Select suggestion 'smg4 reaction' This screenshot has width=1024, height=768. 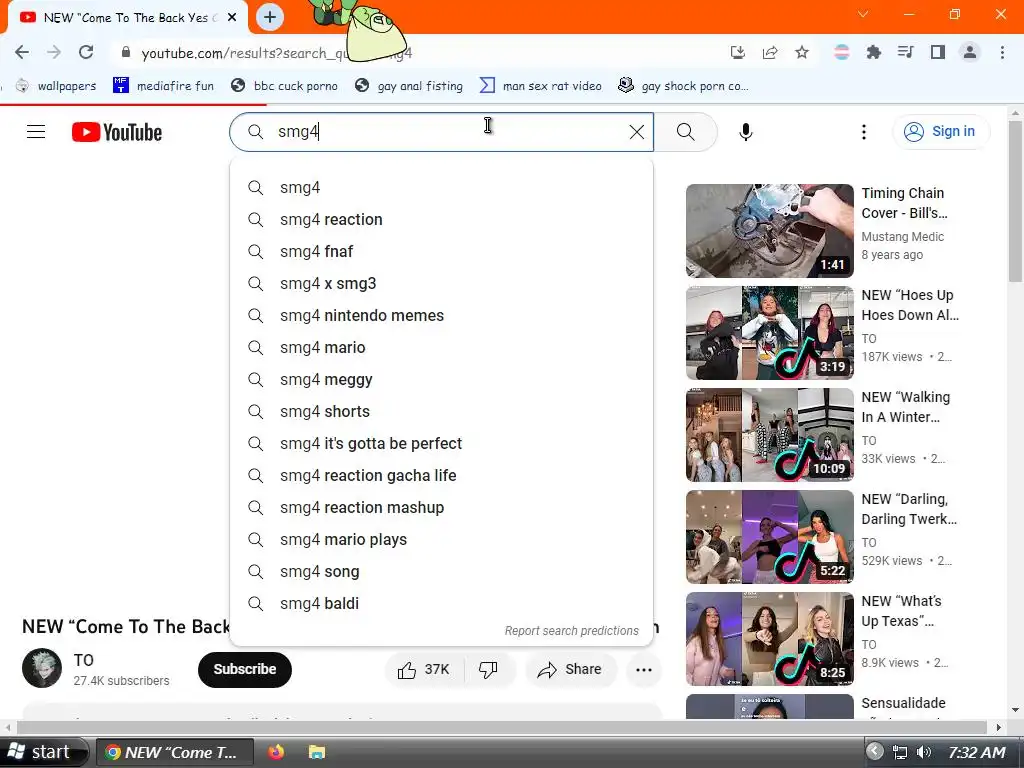[441, 219]
